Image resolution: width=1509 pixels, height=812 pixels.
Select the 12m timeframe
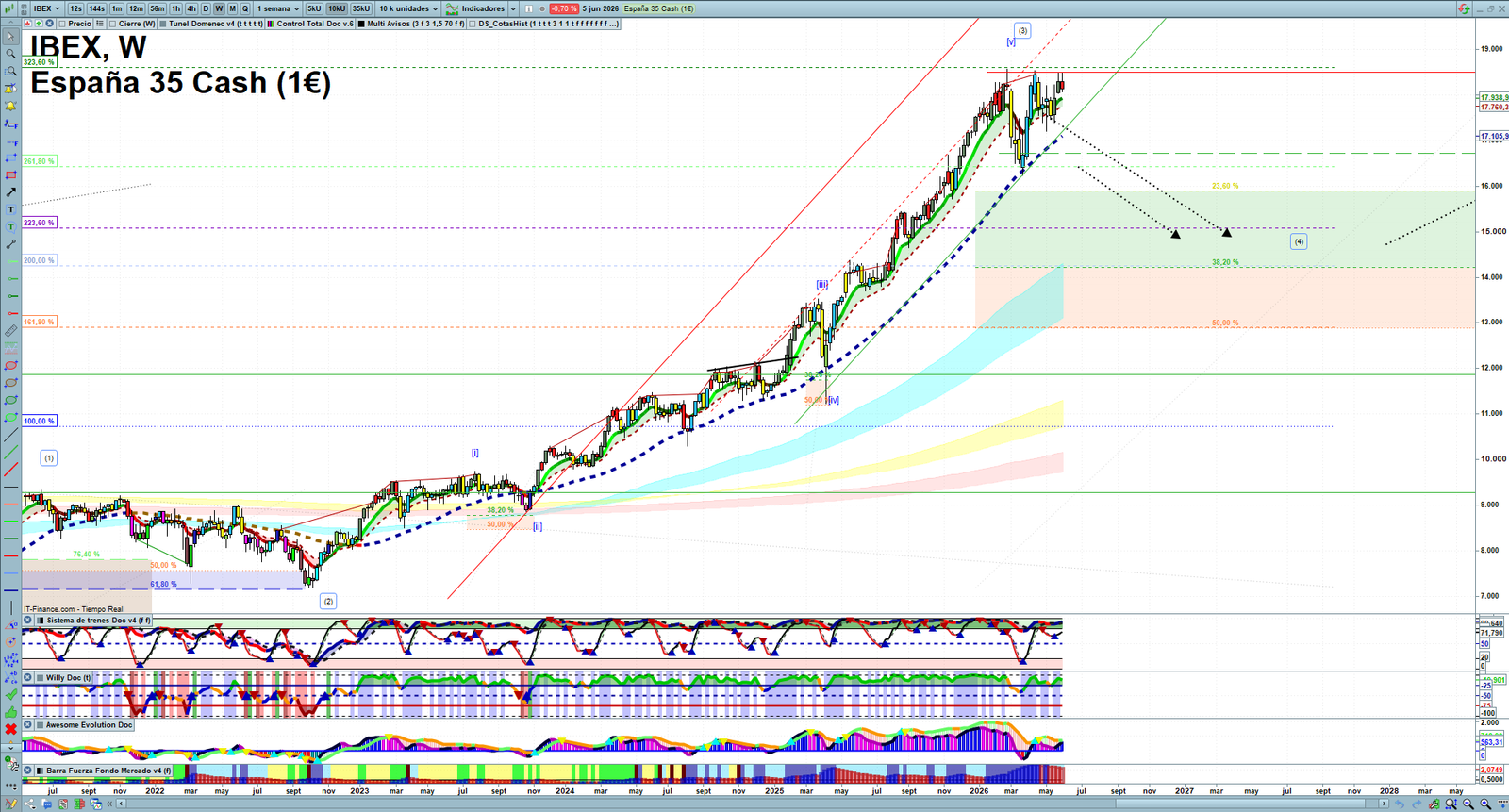[136, 8]
